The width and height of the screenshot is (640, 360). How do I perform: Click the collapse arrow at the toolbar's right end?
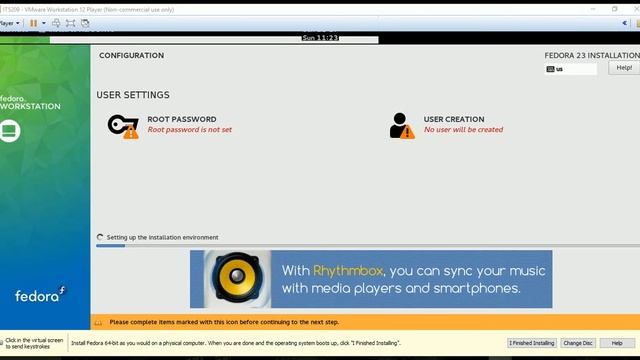[624, 23]
